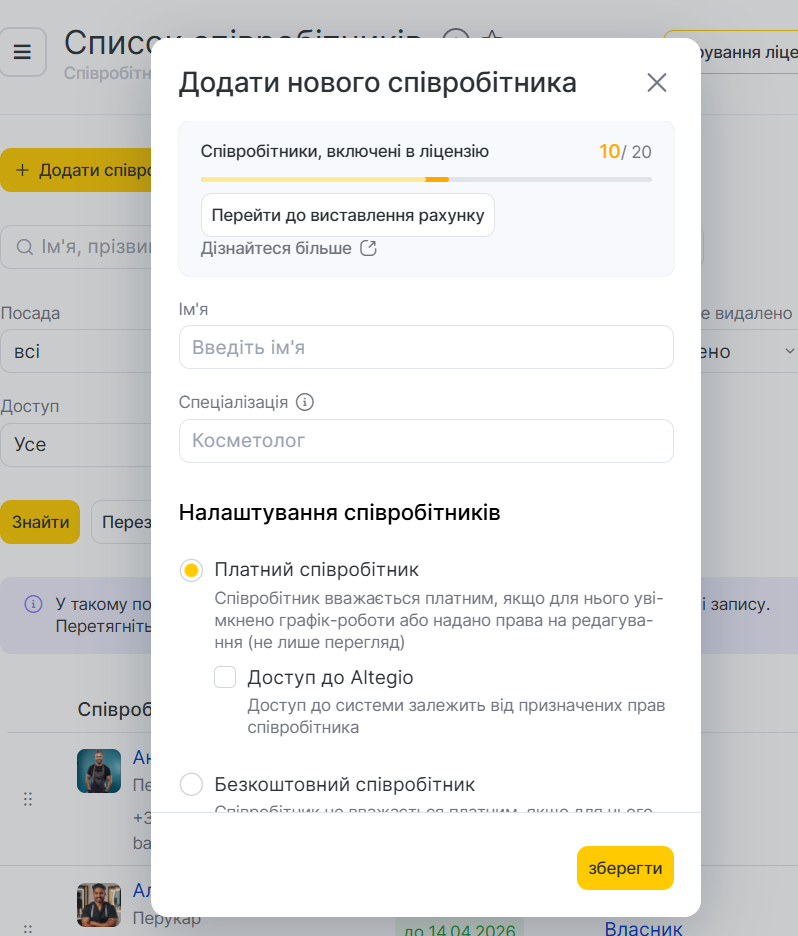Viewport: 798px width, 936px height.
Task: Click the license usage progress bar
Action: pos(426,180)
